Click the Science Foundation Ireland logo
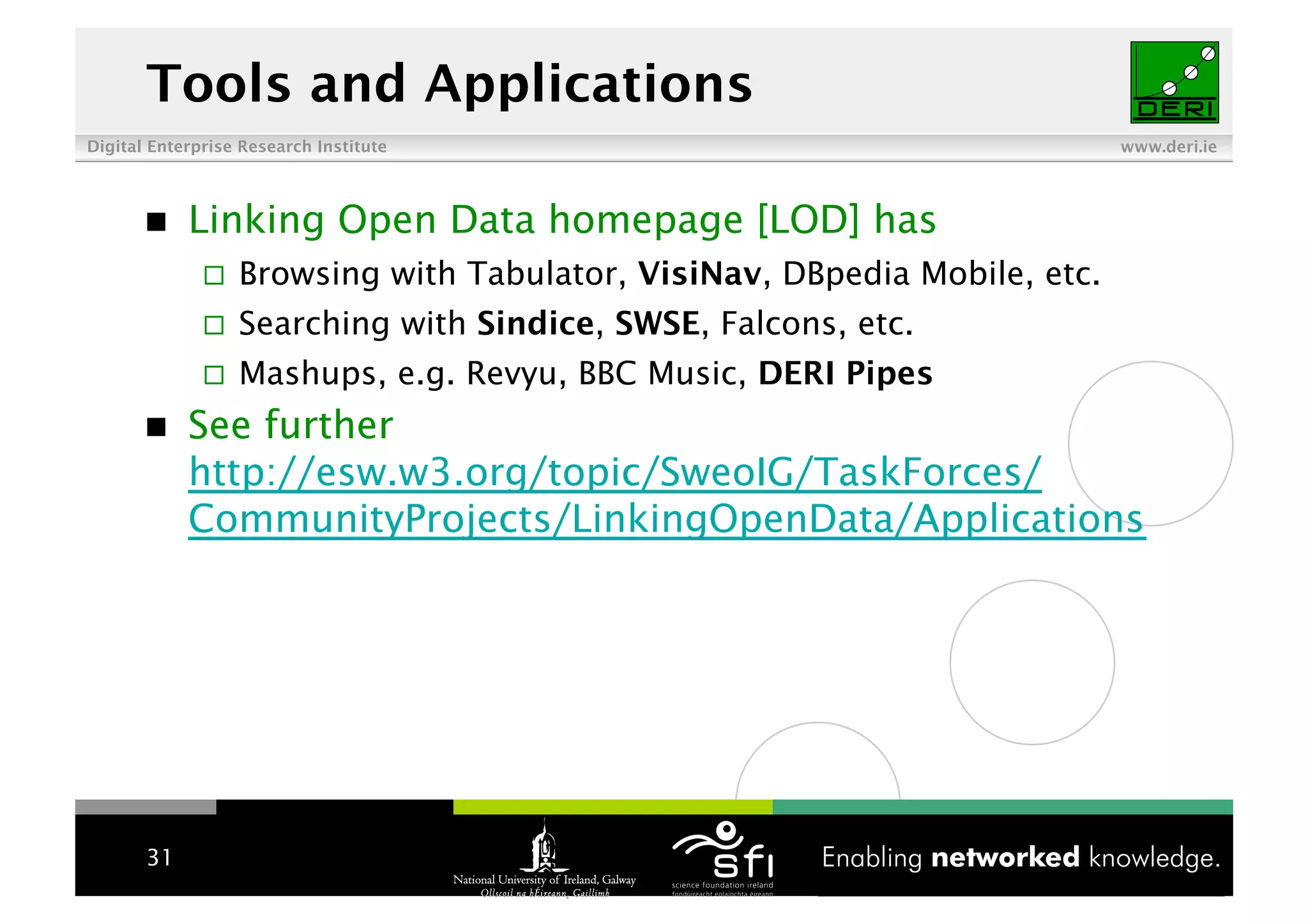1308x924 pixels. [x=723, y=858]
